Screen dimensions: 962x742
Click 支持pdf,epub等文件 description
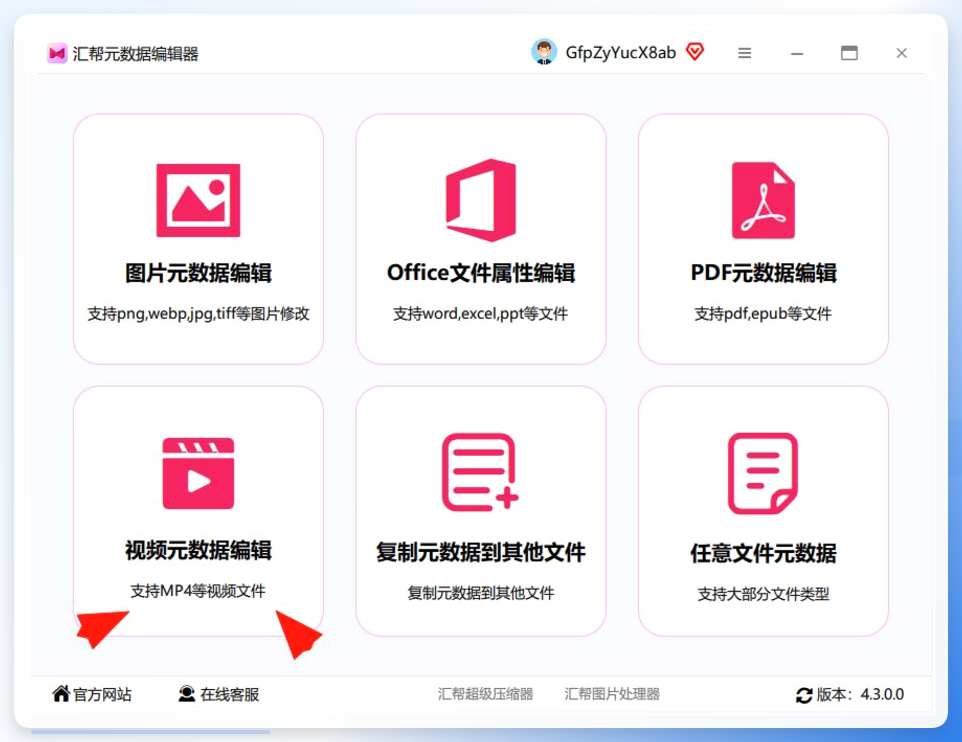tap(763, 314)
